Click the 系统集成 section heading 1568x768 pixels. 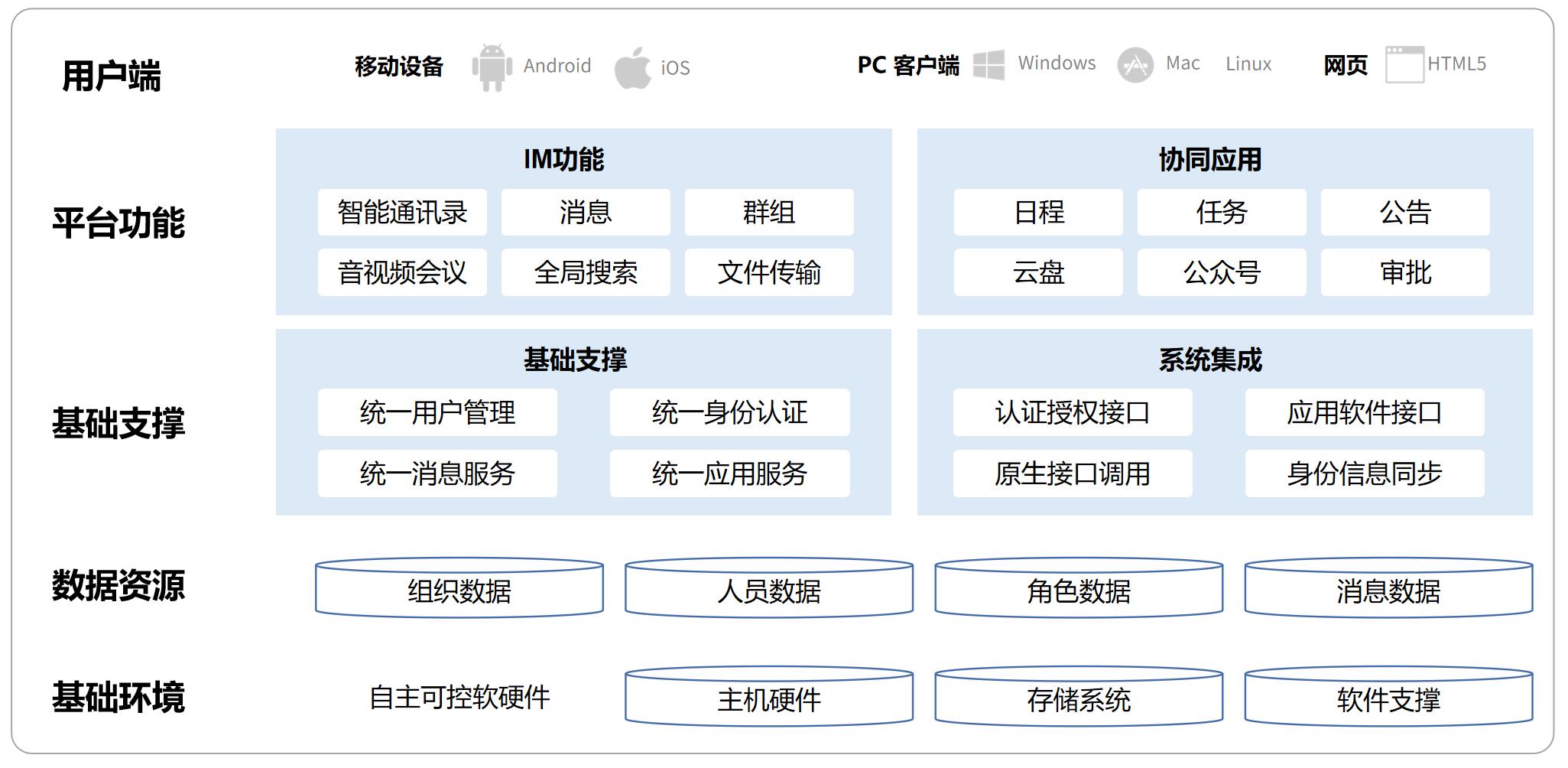click(1210, 360)
